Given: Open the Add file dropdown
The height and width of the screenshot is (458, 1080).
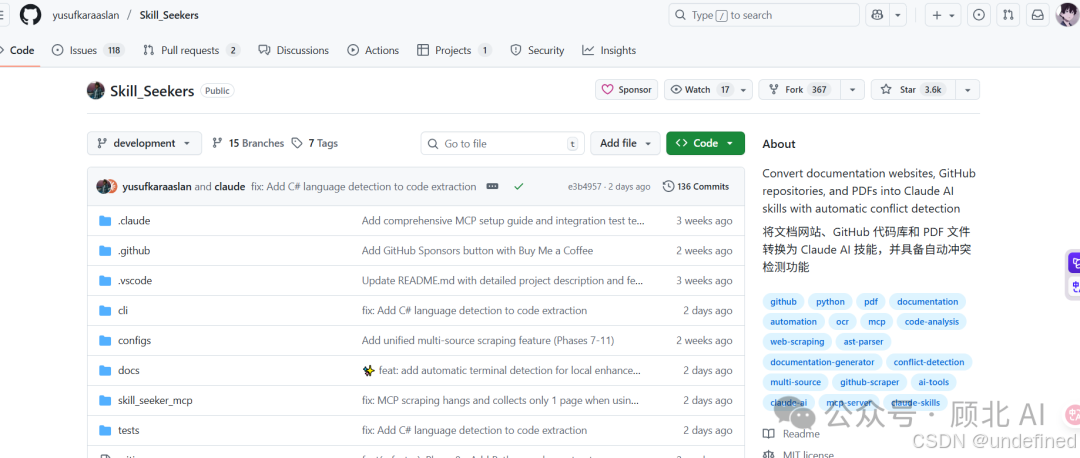Looking at the screenshot, I should pos(625,143).
